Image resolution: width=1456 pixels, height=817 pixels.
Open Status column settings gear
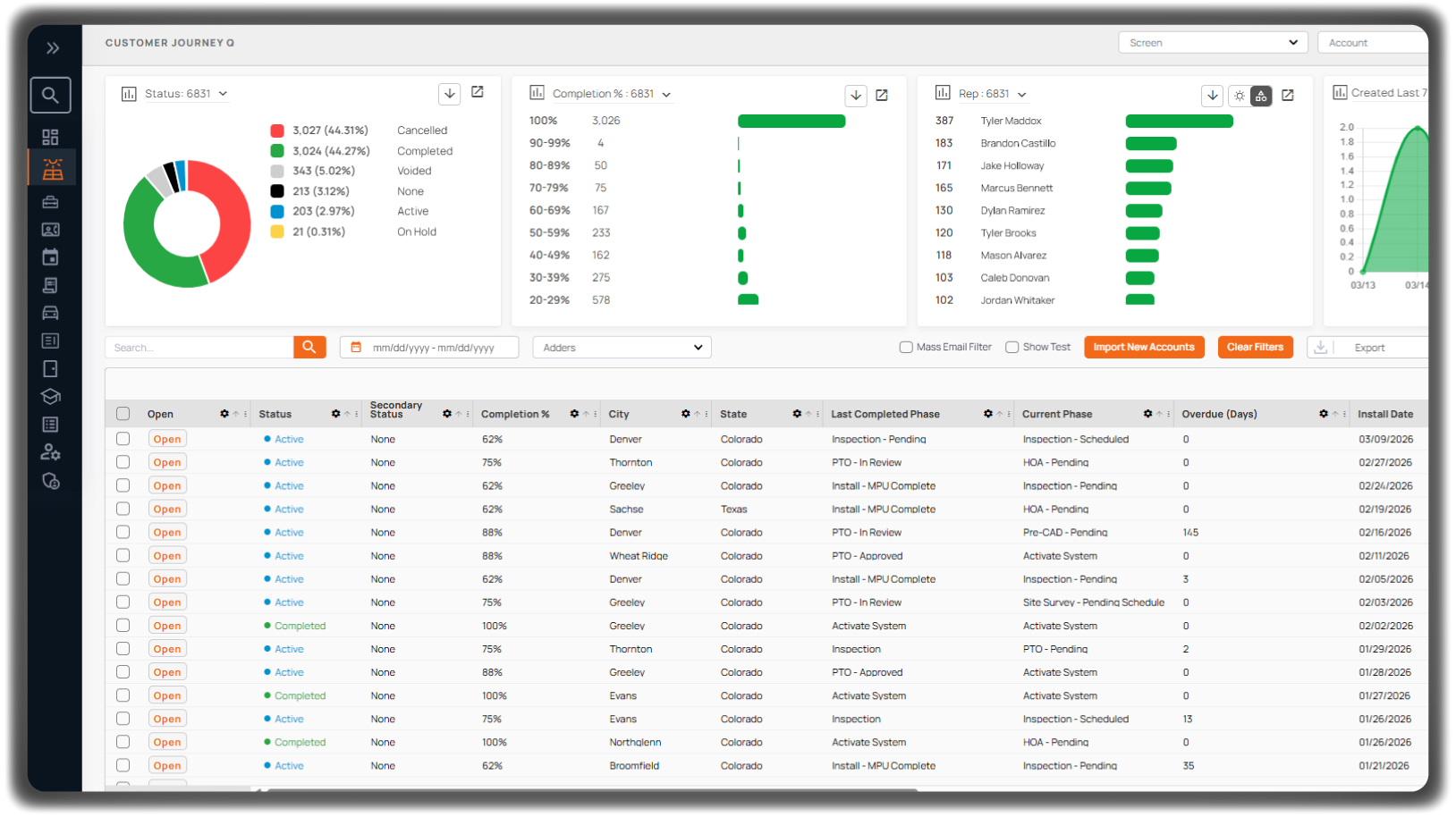[335, 414]
